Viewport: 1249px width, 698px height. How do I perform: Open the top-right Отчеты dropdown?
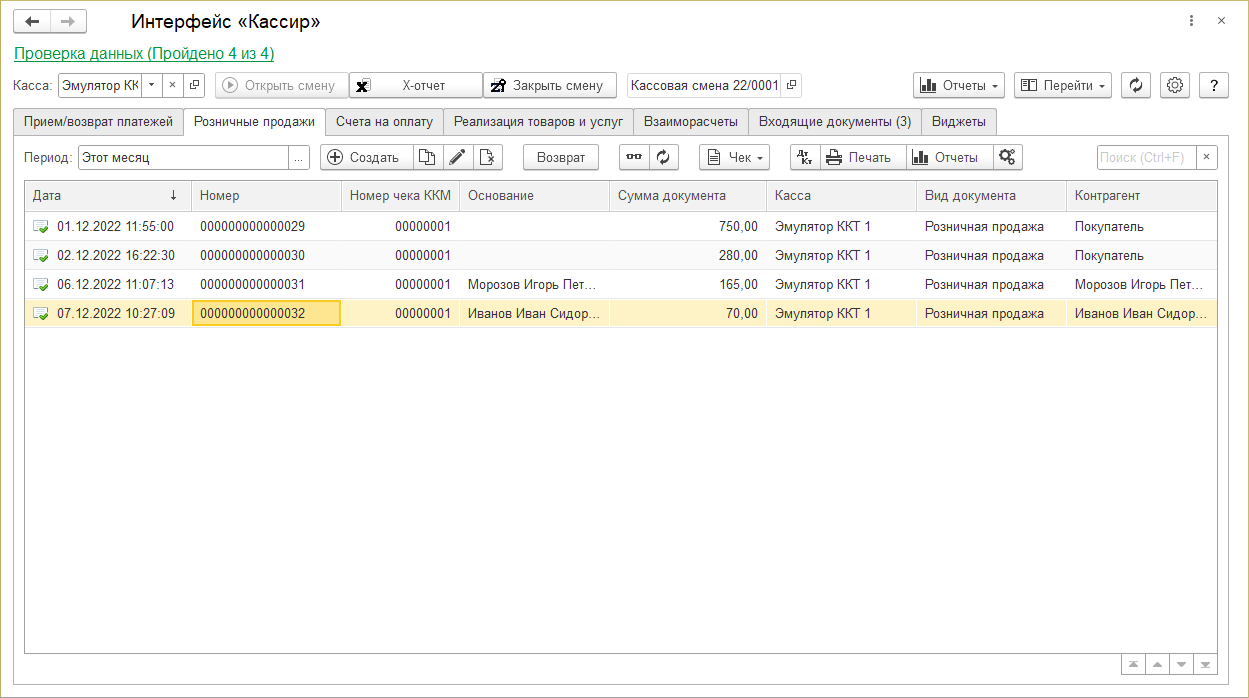pyautogui.click(x=958, y=86)
